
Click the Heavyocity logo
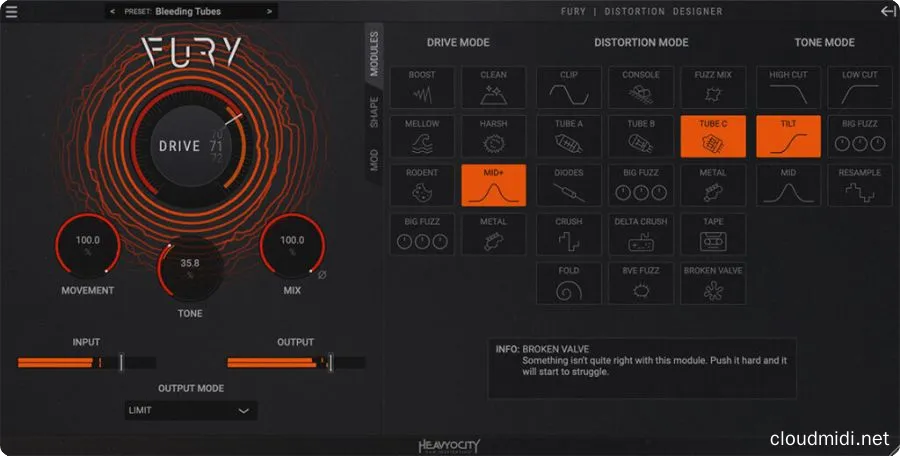coord(449,446)
